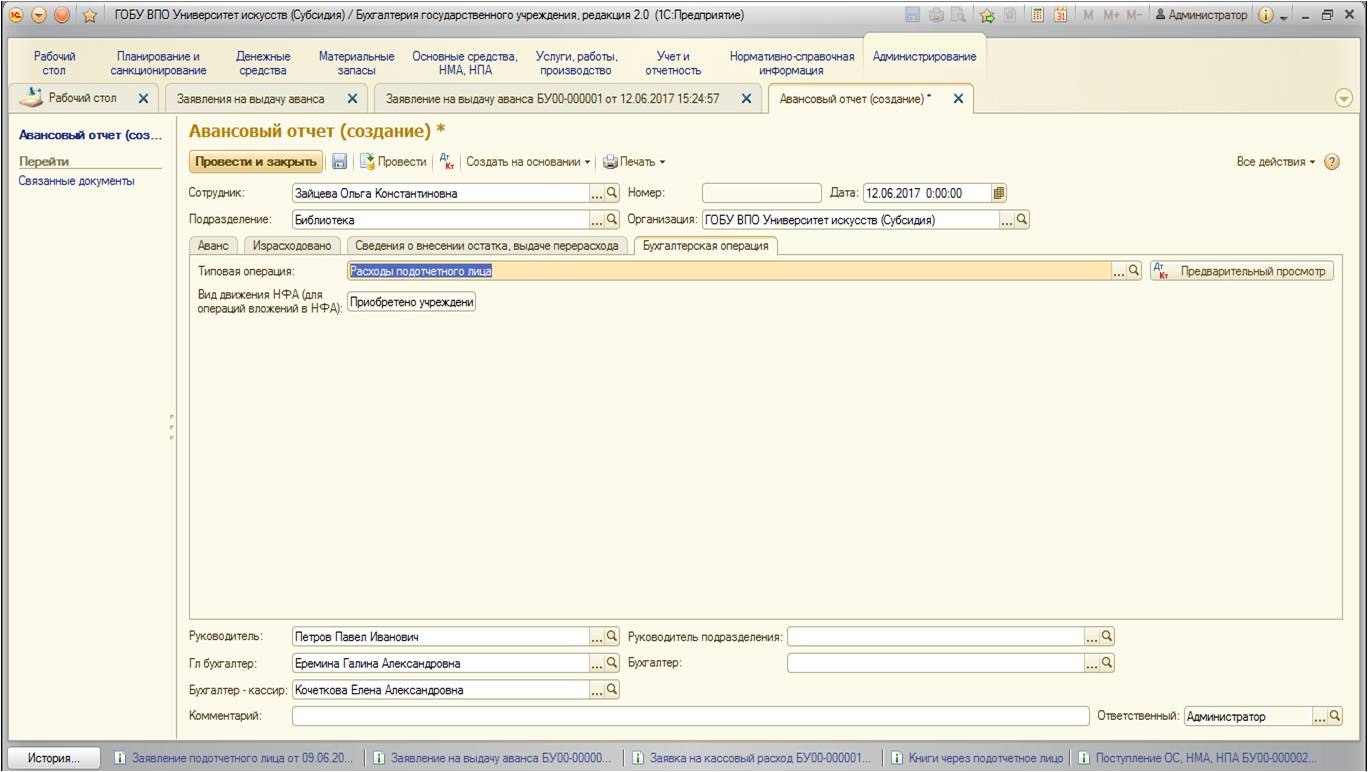
Task: Click the Вид движения НФА field
Action: (x=411, y=302)
